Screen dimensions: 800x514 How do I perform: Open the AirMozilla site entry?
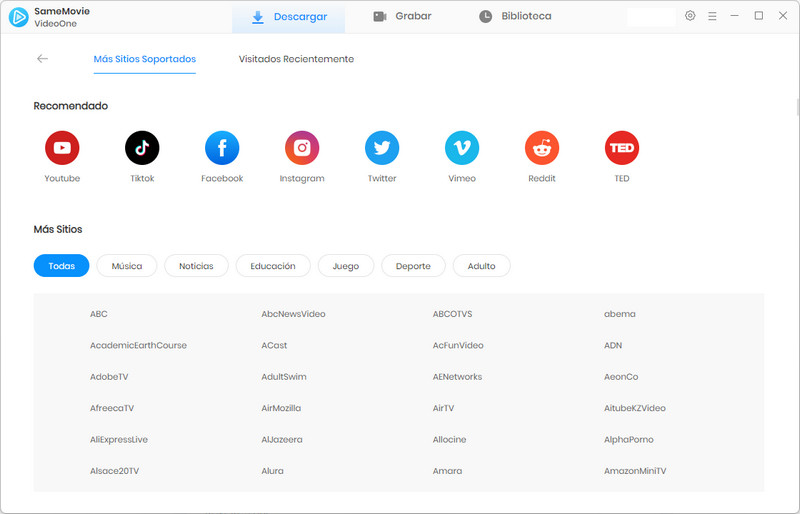coord(281,408)
